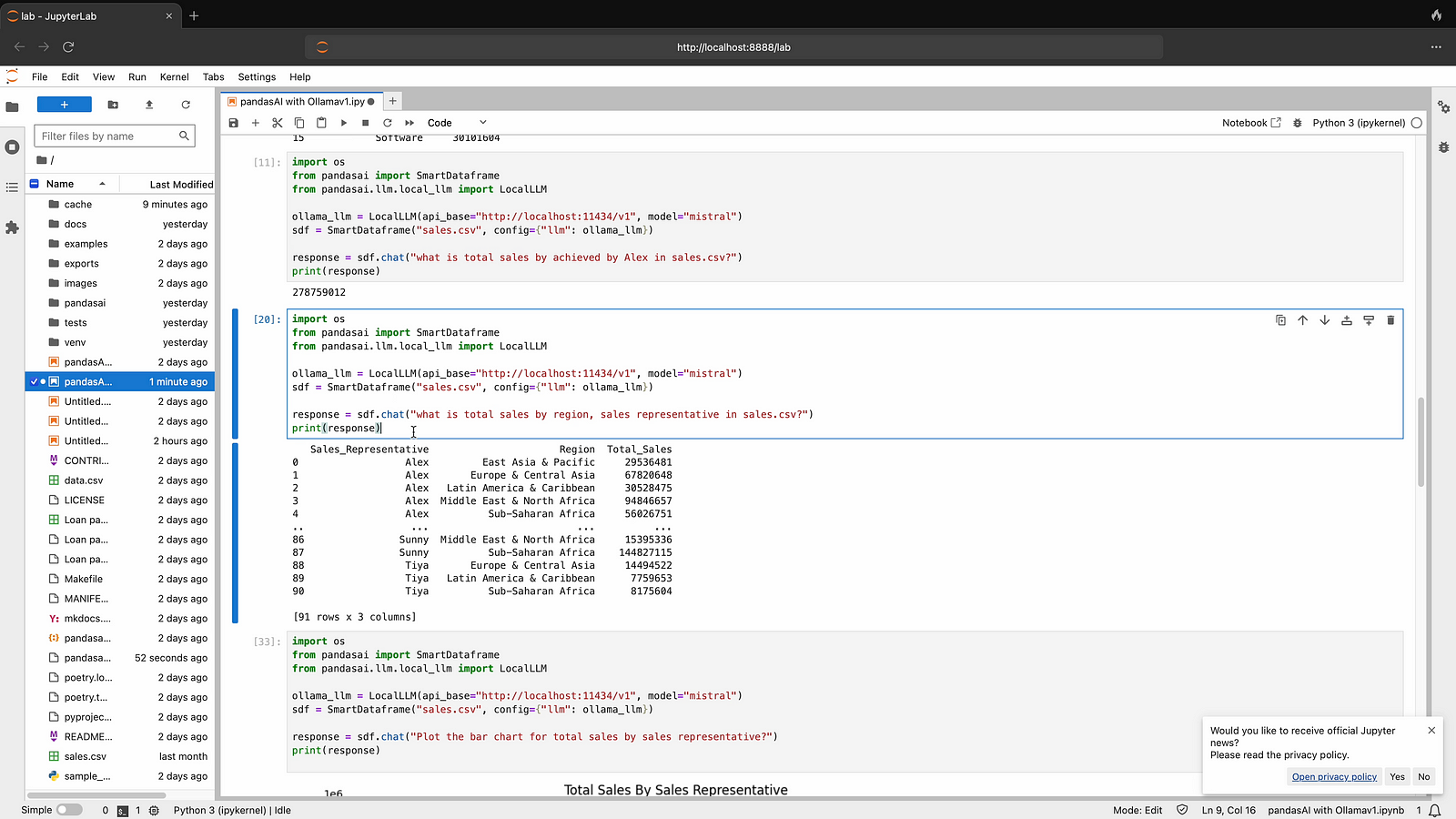This screenshot has width=1456, height=819.
Task: Save the notebook with the toolbar disk icon
Action: point(234,123)
